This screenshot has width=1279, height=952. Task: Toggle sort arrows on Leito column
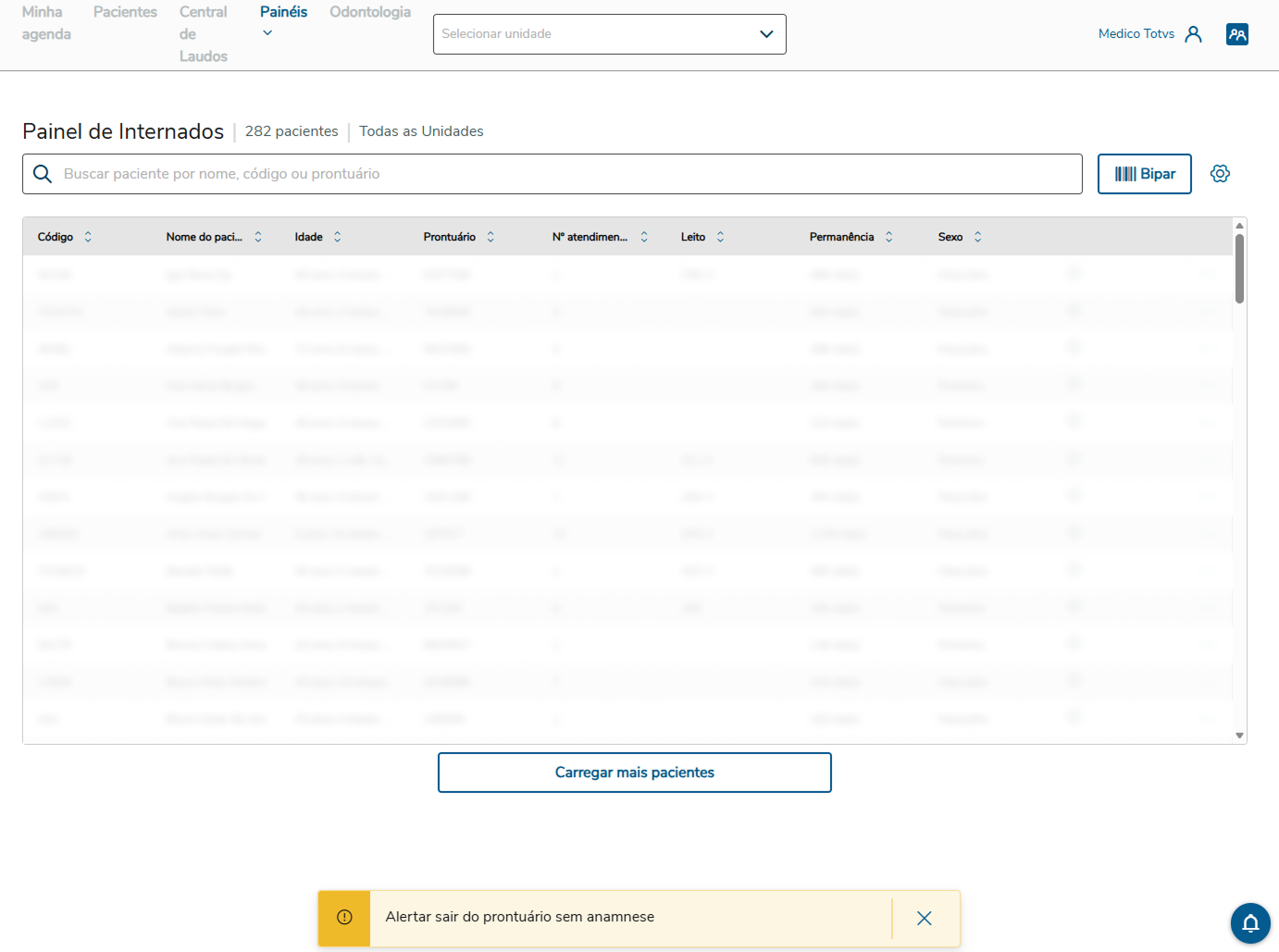[x=721, y=237]
